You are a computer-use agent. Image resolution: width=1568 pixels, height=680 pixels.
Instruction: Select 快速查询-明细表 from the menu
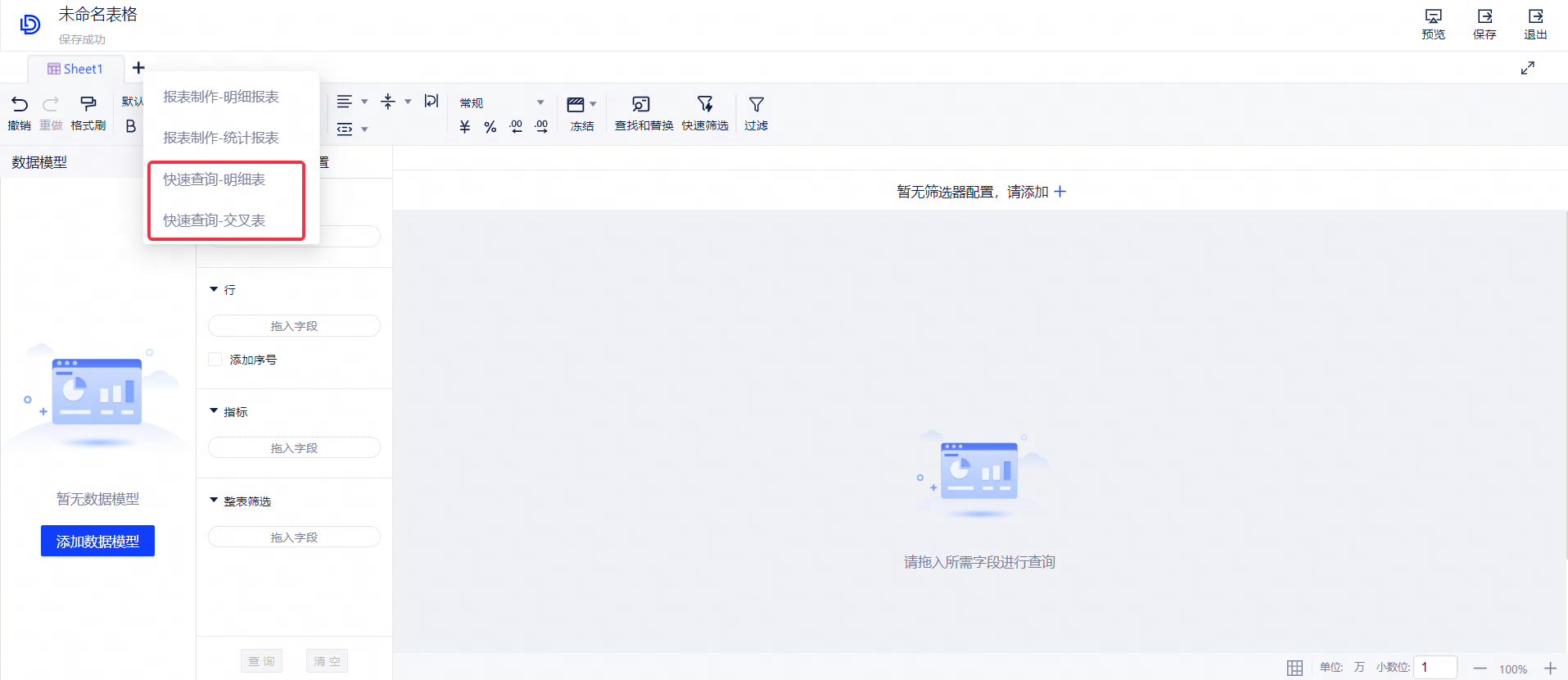(x=215, y=179)
